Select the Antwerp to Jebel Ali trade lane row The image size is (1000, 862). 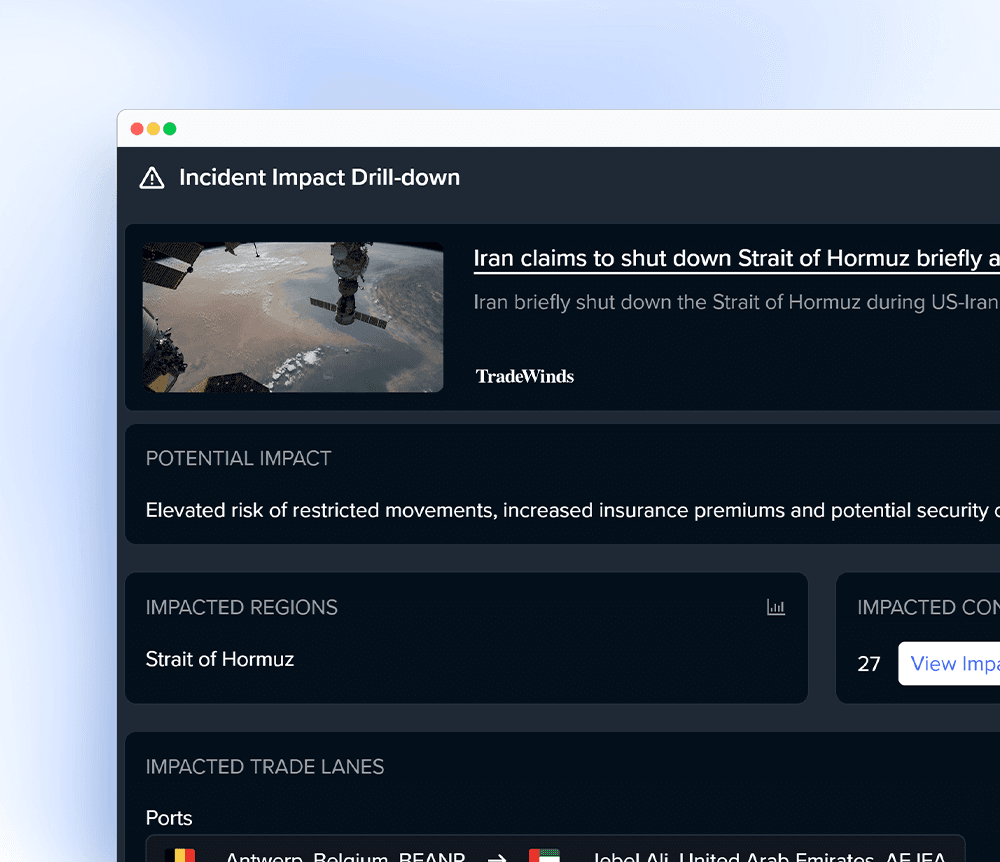point(560,856)
